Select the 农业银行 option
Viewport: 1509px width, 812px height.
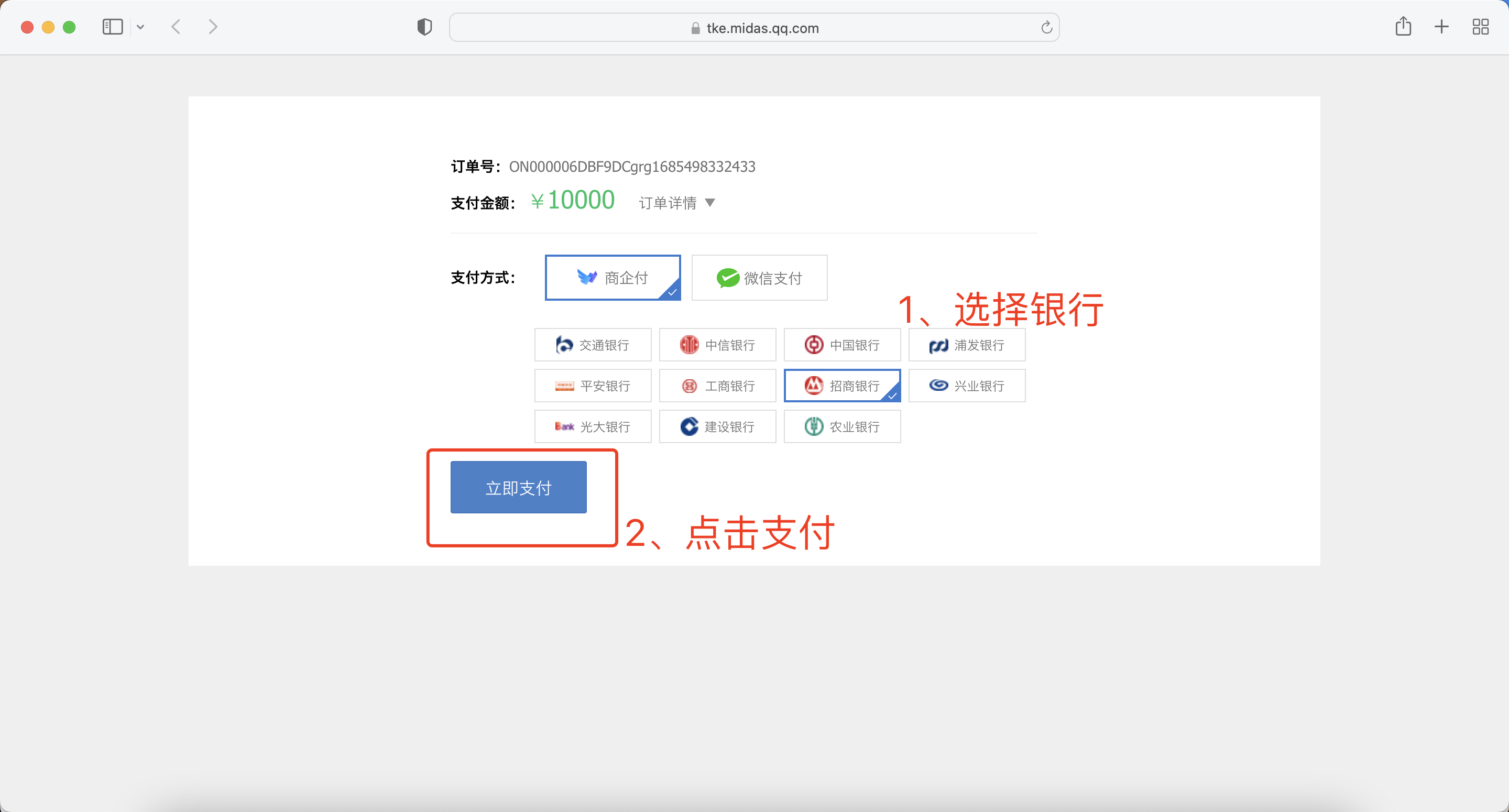click(842, 426)
